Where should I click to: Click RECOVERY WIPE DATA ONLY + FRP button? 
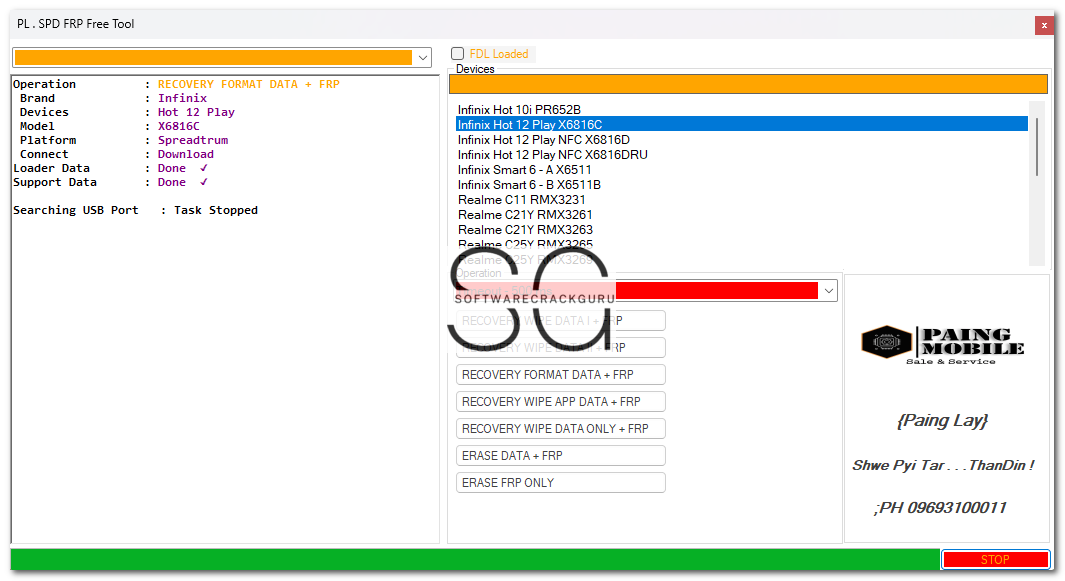[560, 429]
